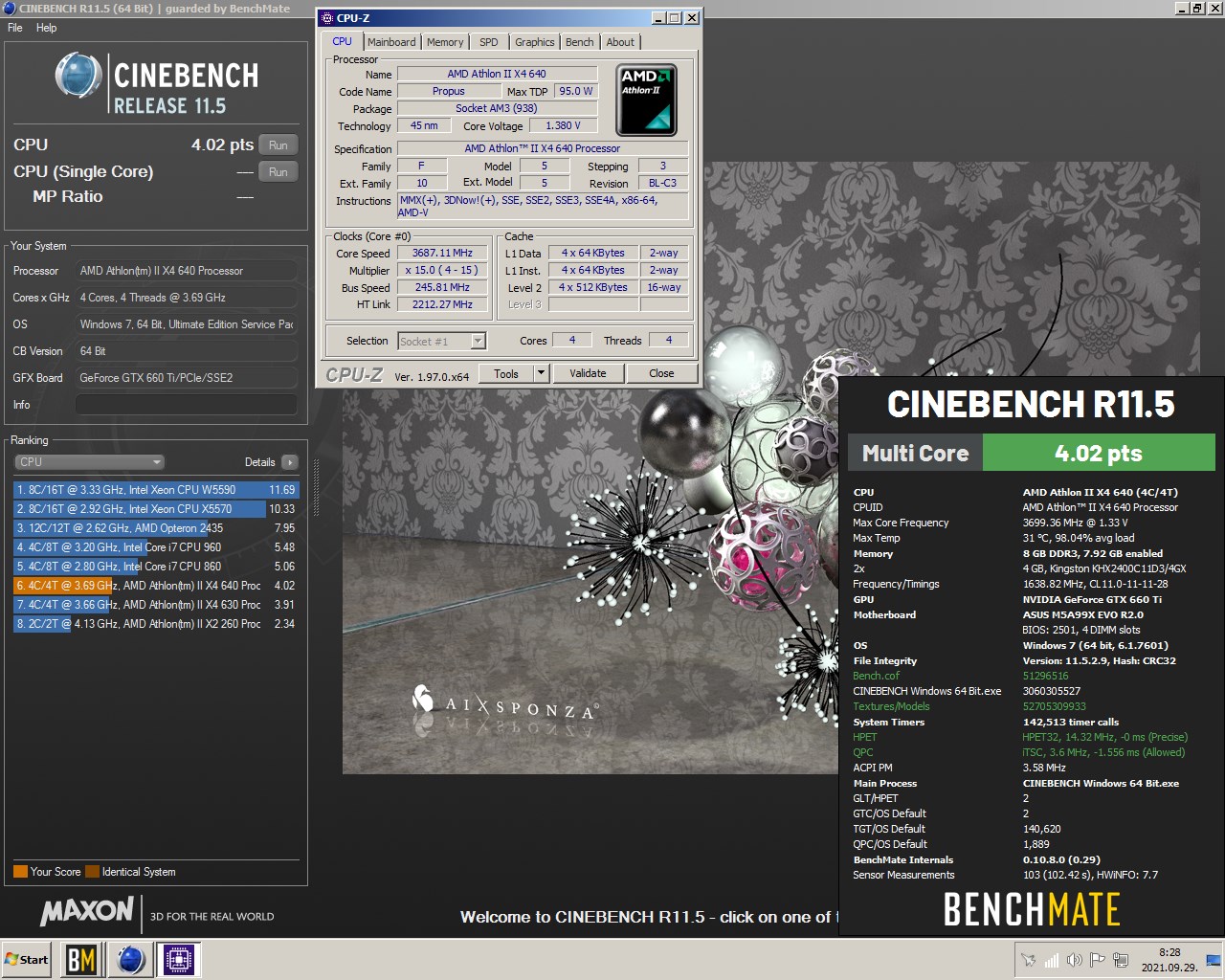Switch to the About tab in CPU-Z
The width and height of the screenshot is (1225, 980).
(x=620, y=42)
